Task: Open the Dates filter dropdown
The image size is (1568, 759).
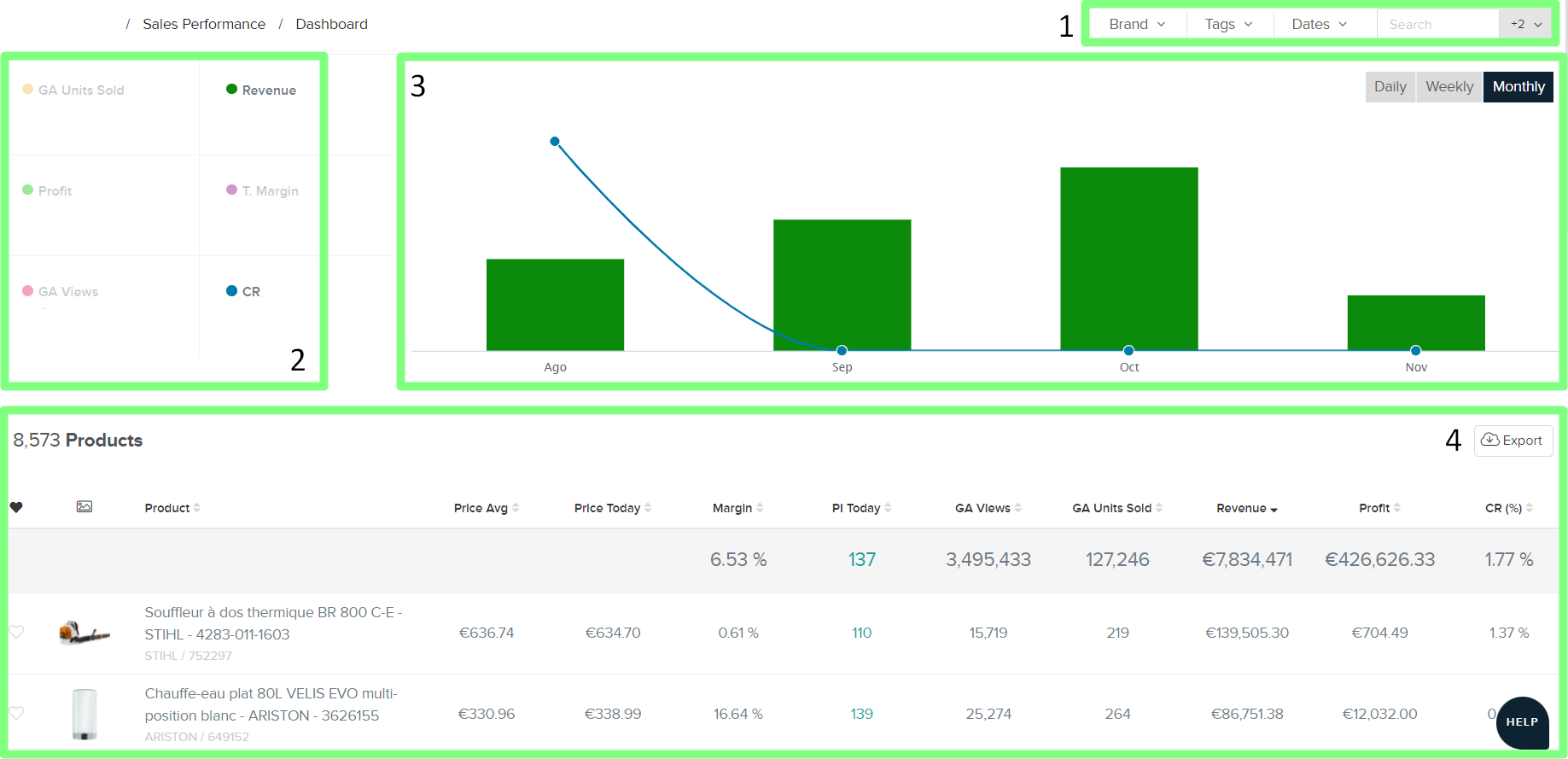Action: click(1319, 25)
